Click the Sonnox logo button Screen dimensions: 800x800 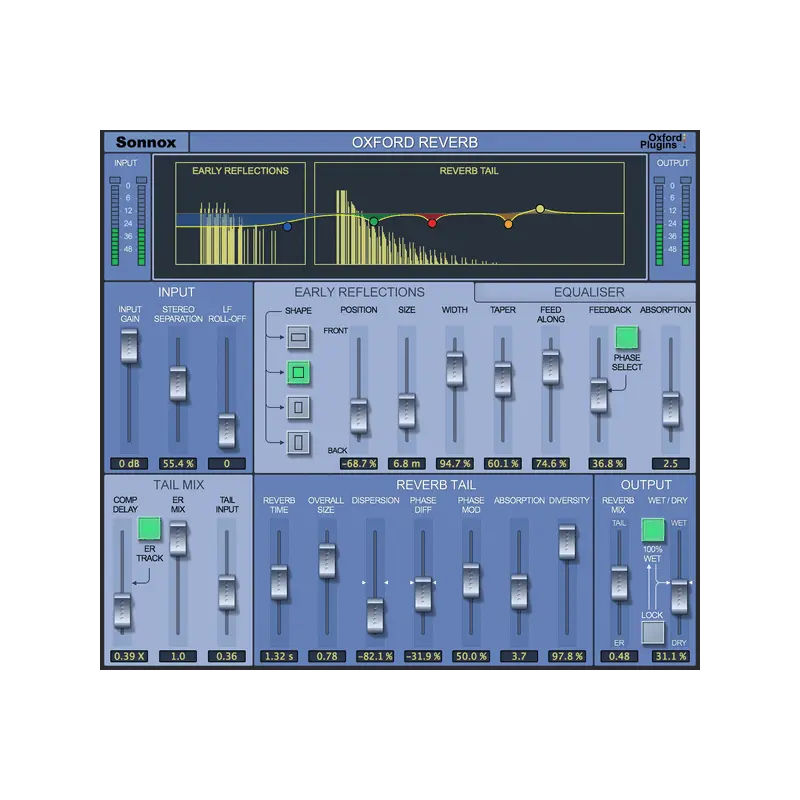click(146, 142)
